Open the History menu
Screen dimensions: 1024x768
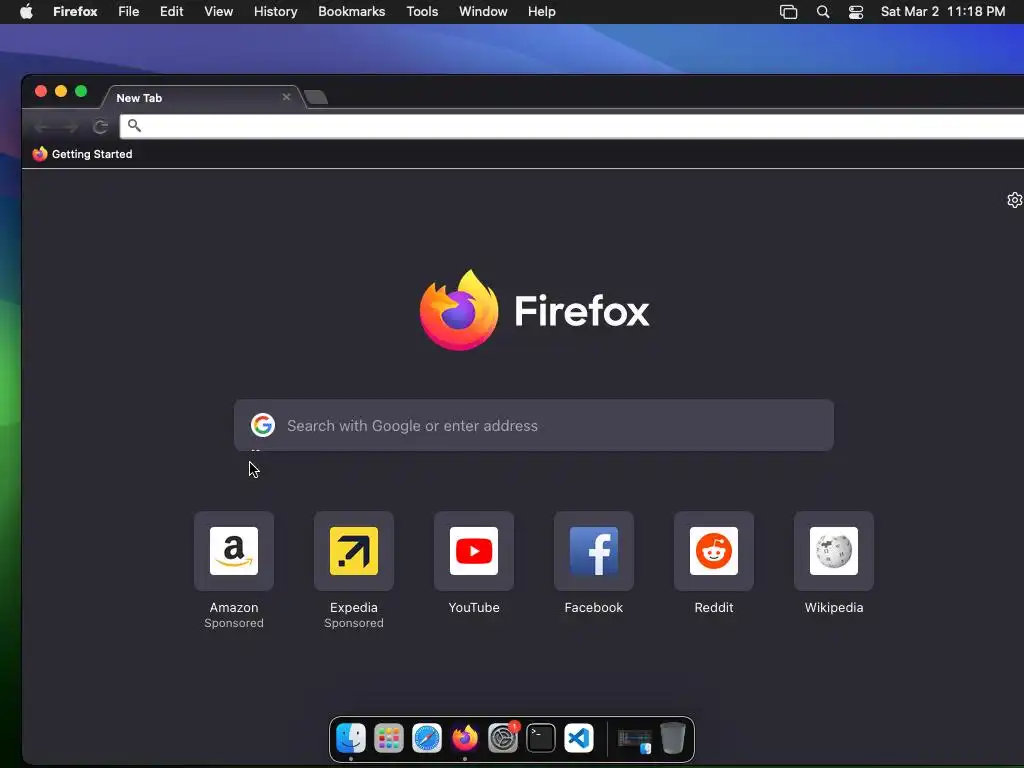pos(276,12)
